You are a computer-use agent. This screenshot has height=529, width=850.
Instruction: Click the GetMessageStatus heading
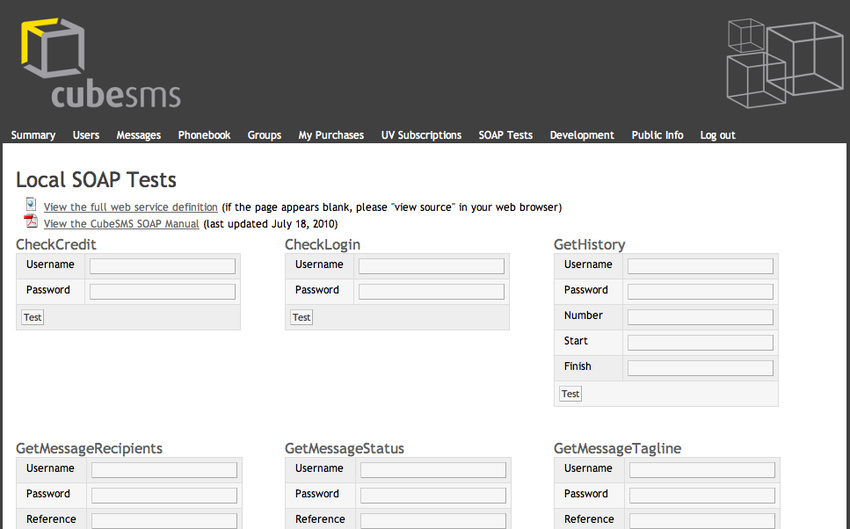pyautogui.click(x=344, y=448)
